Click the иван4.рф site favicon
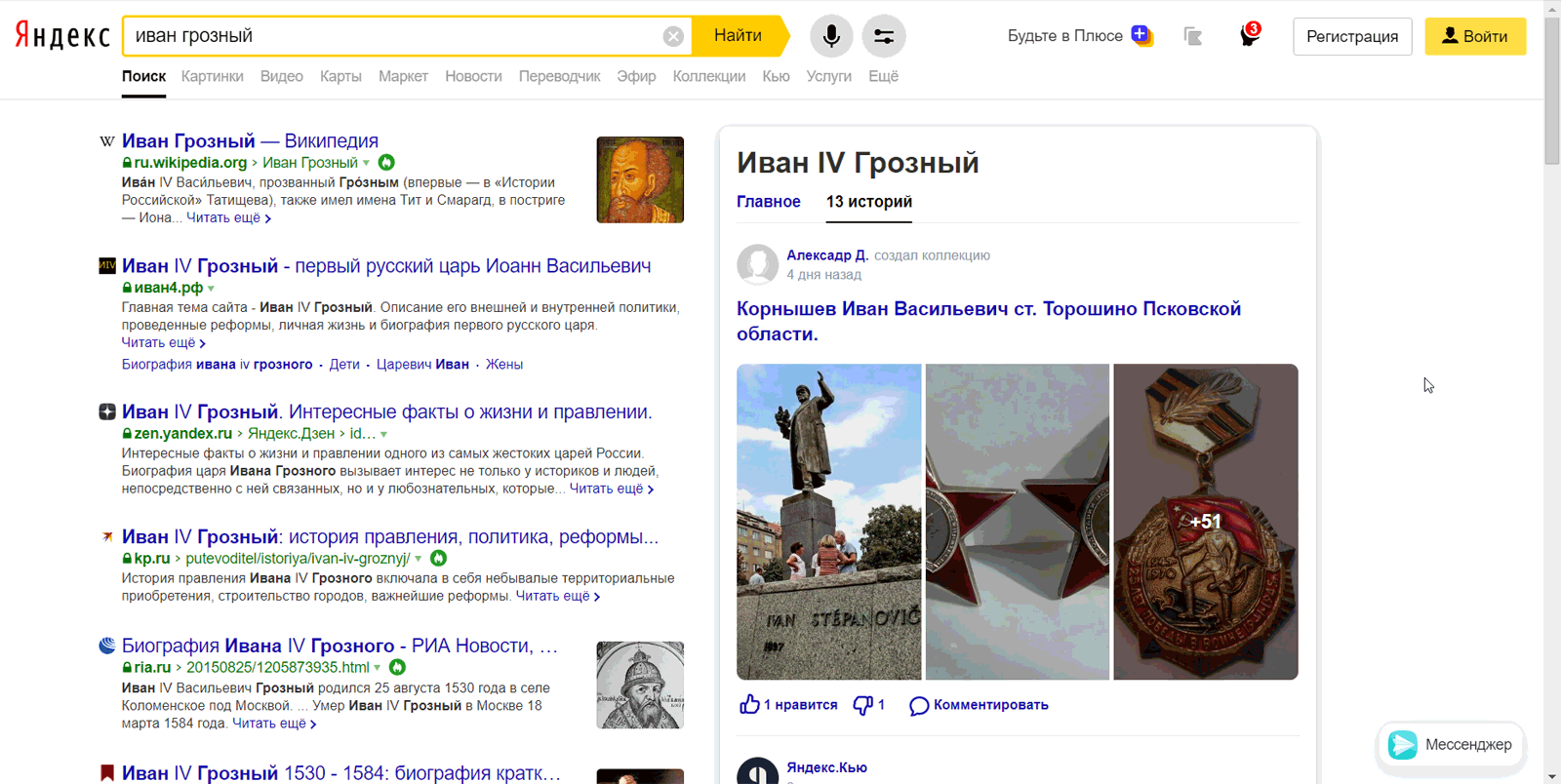 (107, 265)
